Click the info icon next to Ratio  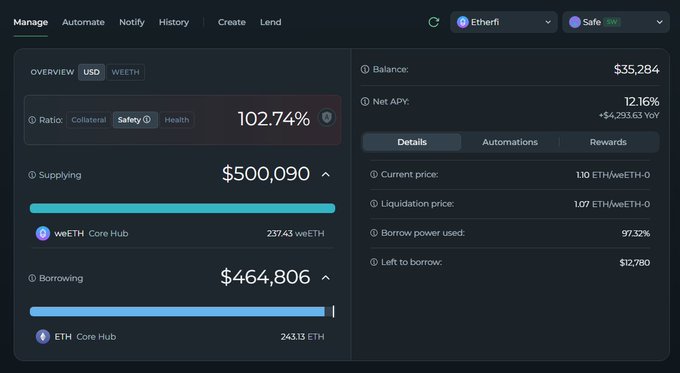(x=32, y=120)
